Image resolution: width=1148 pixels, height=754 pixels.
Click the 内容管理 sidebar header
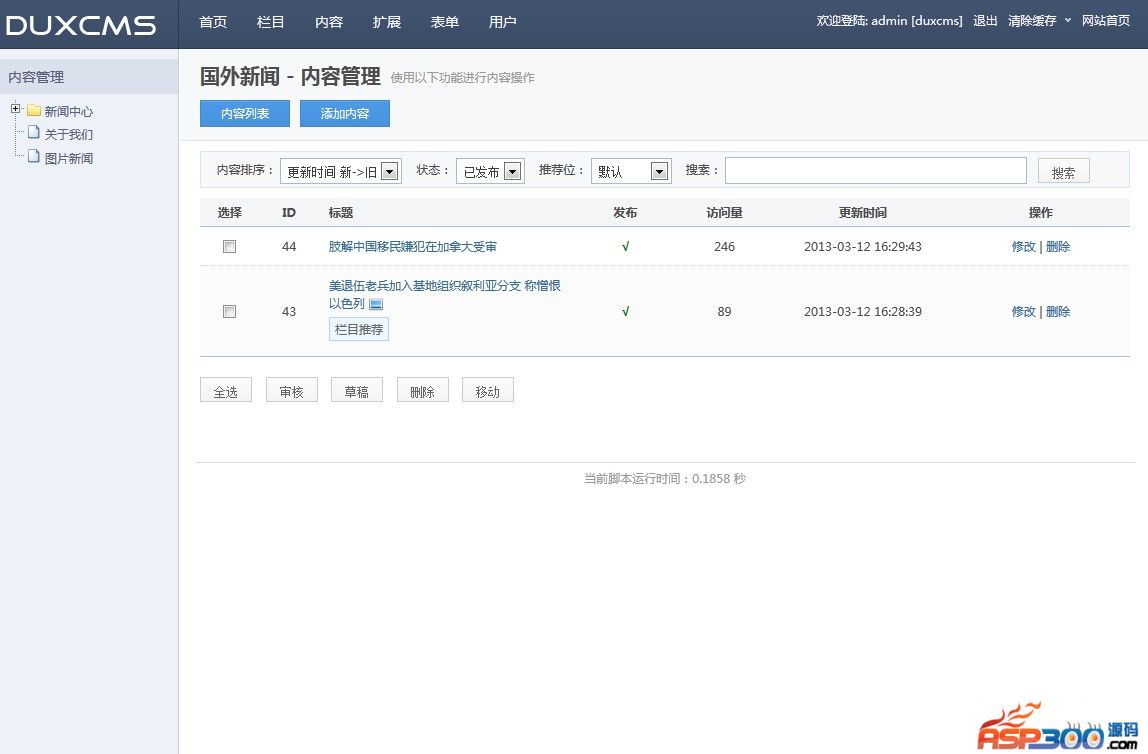[89, 77]
